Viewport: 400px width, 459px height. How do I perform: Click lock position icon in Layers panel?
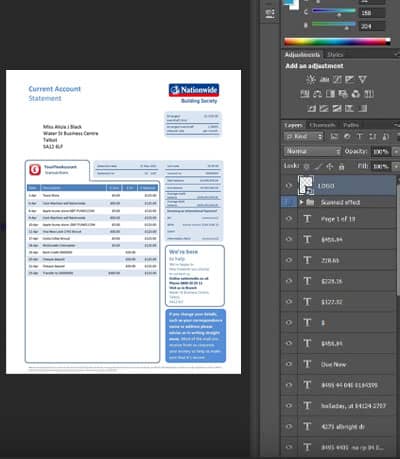(x=330, y=166)
